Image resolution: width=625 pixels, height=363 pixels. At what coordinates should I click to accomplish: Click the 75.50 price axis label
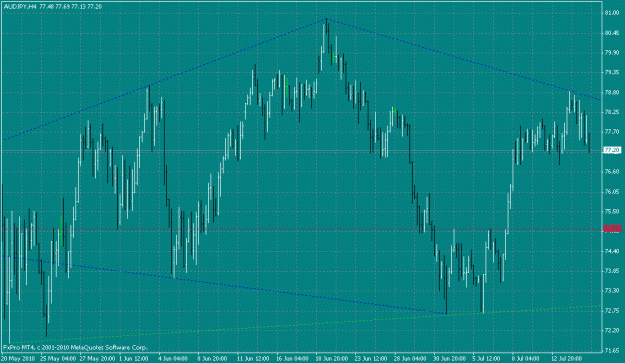point(612,212)
